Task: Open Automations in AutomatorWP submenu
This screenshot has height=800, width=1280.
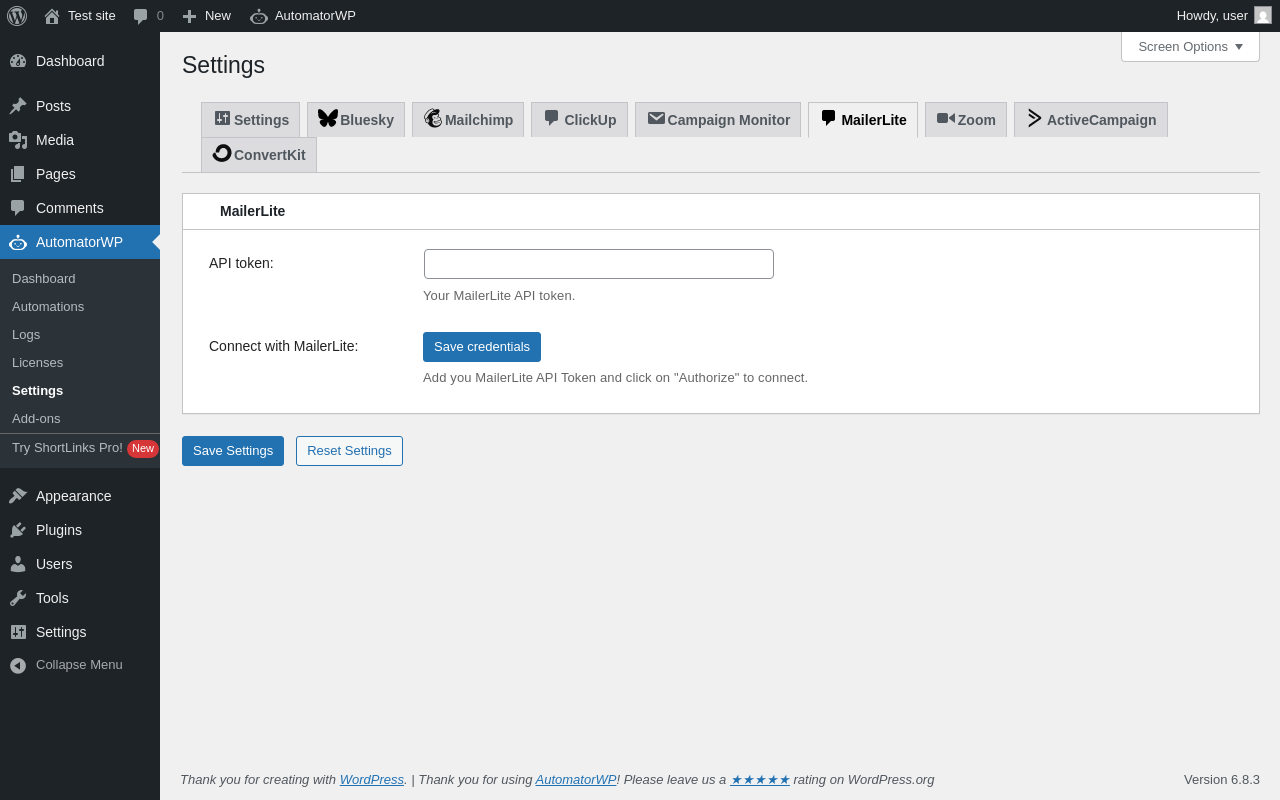Action: point(48,307)
